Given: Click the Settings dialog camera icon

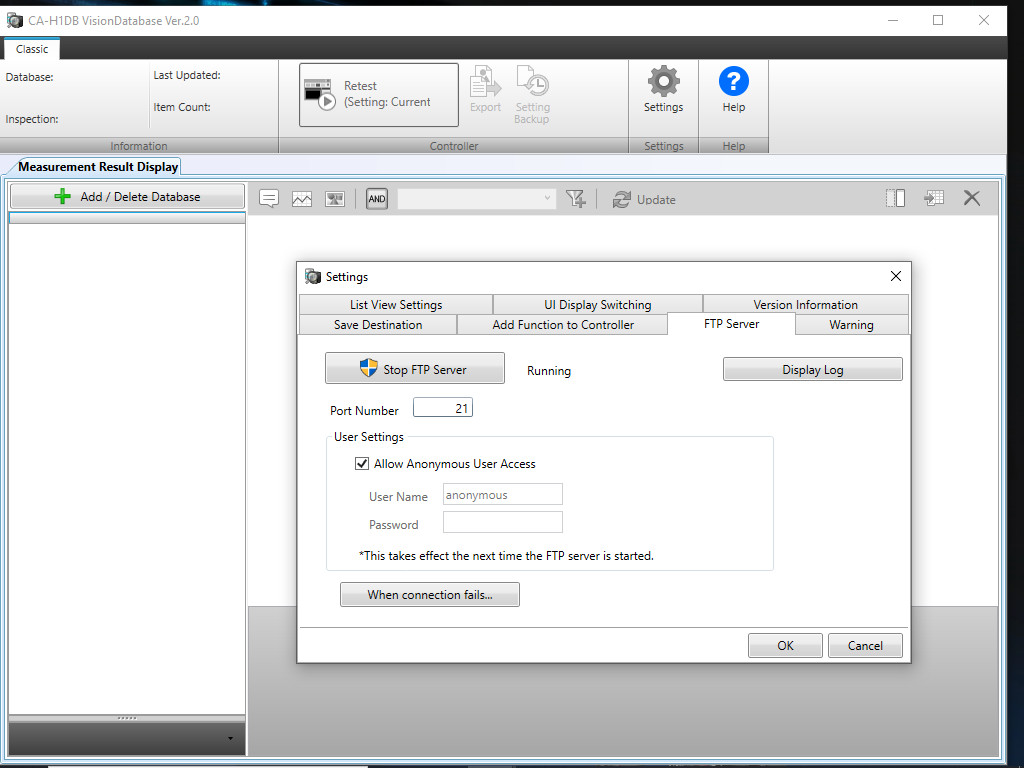Looking at the screenshot, I should pyautogui.click(x=313, y=276).
